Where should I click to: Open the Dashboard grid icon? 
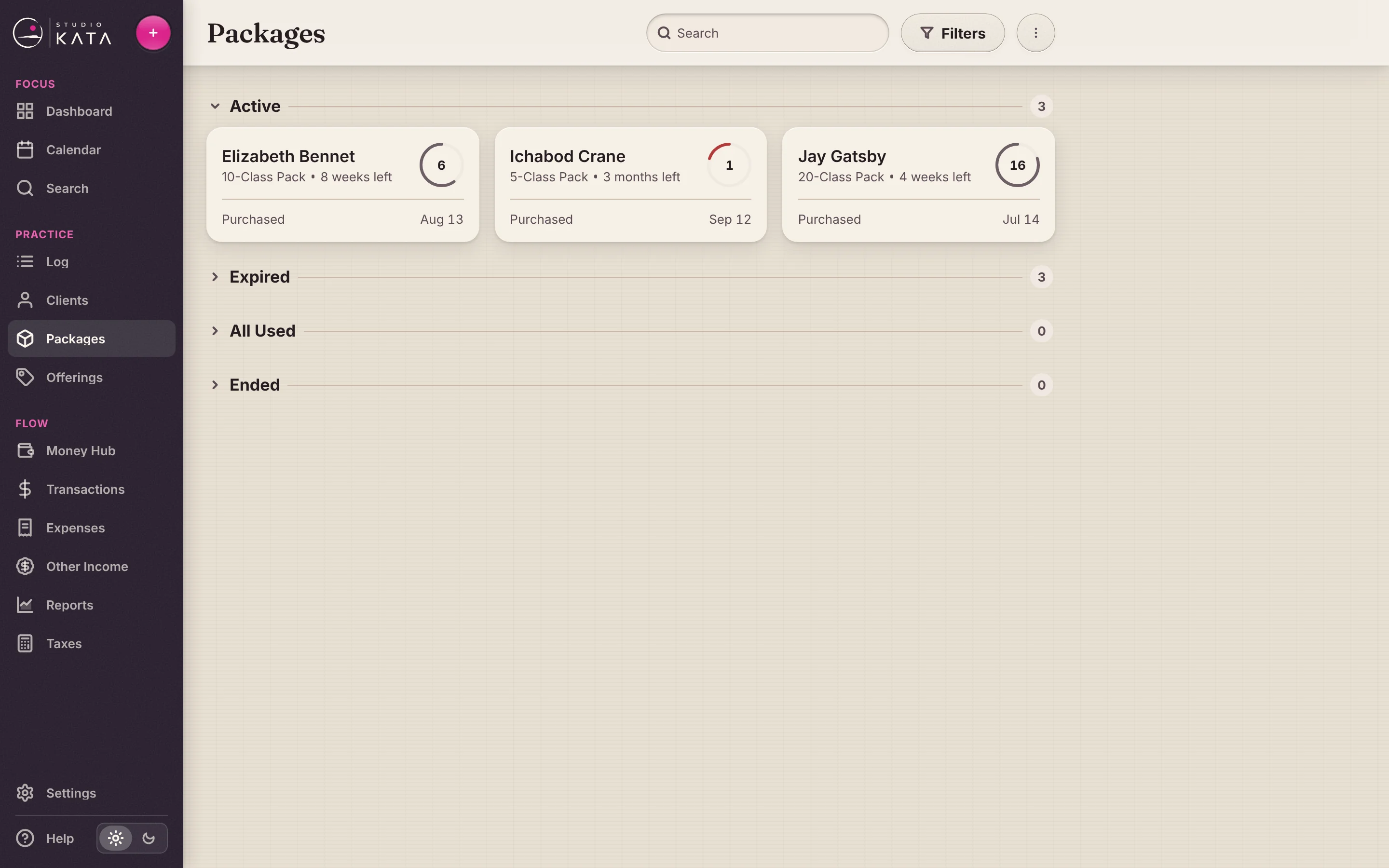tap(25, 111)
